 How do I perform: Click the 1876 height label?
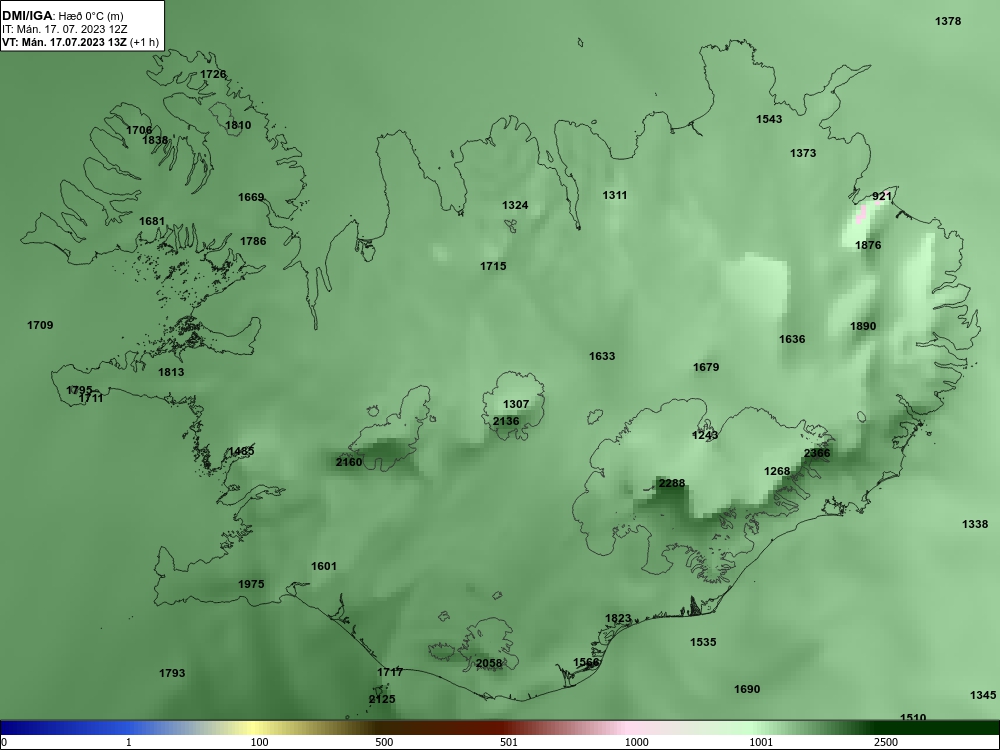click(x=868, y=245)
